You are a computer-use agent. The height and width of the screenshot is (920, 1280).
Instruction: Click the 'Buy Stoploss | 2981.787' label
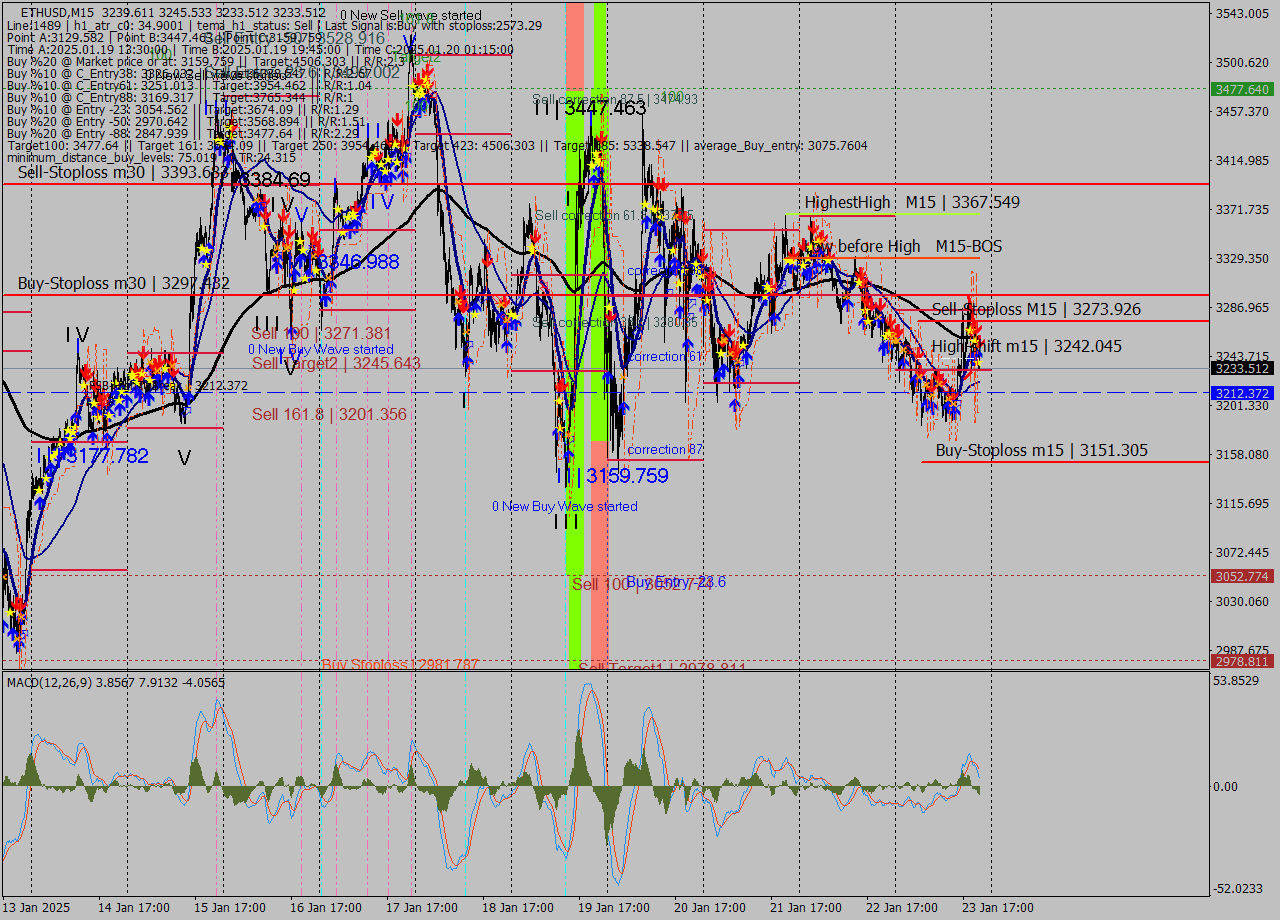[400, 664]
